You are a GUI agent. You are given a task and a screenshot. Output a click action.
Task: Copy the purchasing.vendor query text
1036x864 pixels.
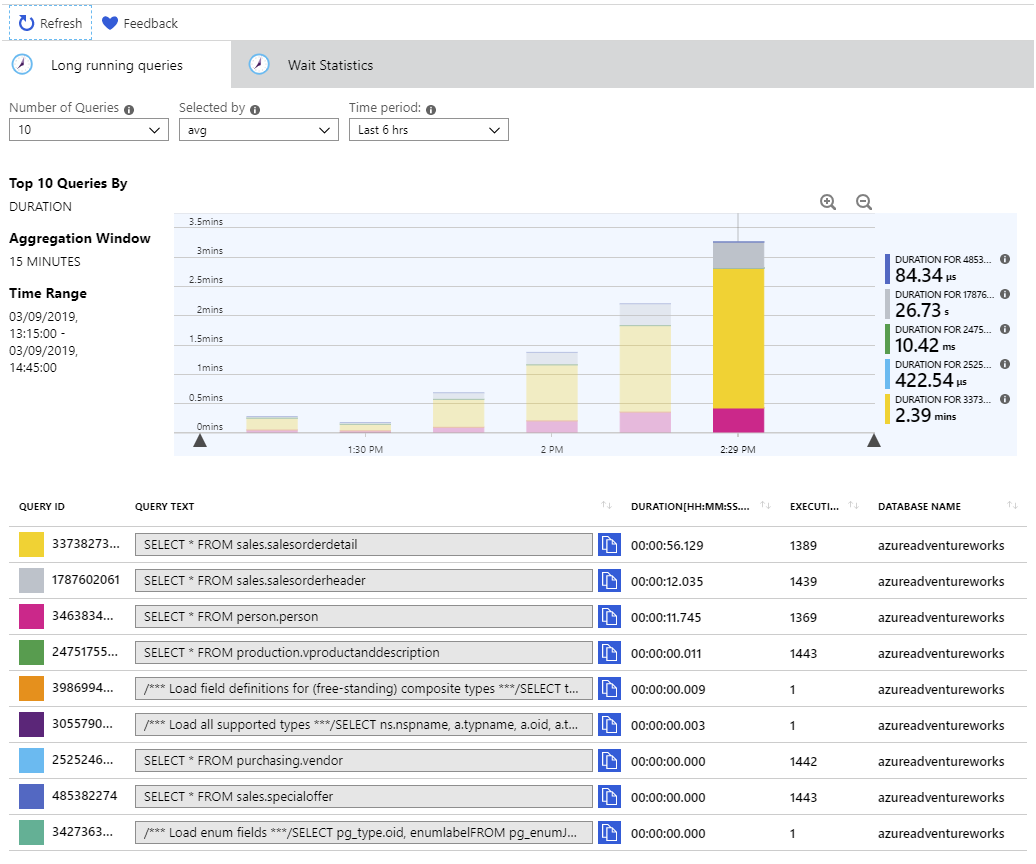609,761
